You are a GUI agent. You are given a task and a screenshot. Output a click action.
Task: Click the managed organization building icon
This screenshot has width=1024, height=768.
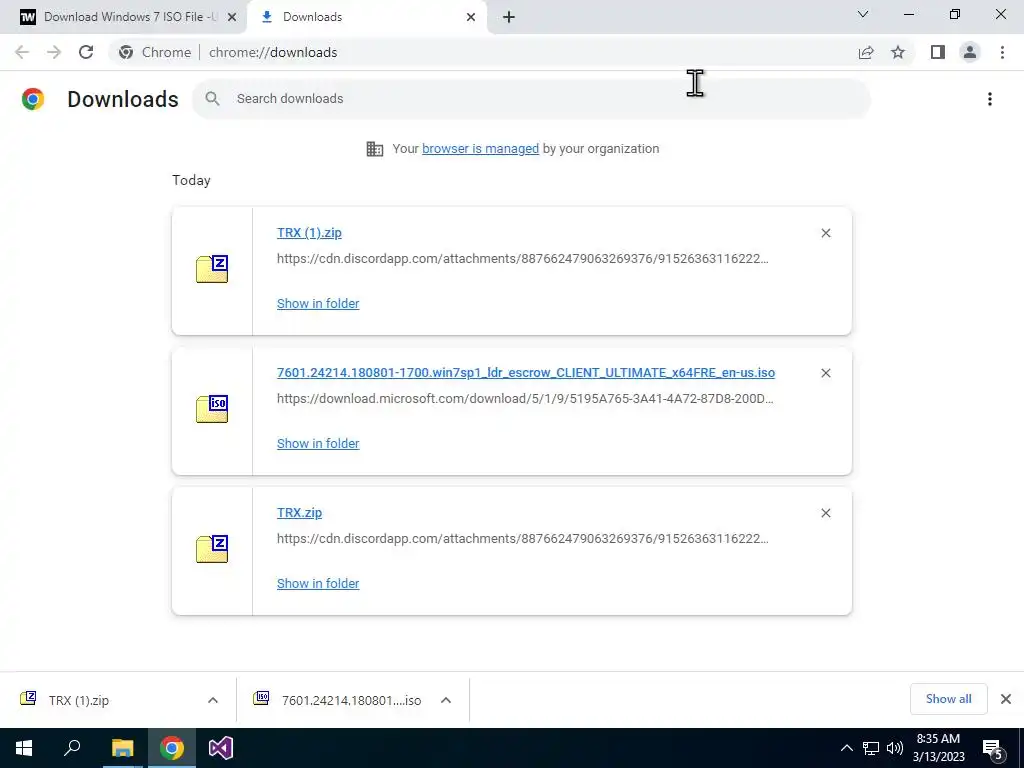pyautogui.click(x=375, y=149)
